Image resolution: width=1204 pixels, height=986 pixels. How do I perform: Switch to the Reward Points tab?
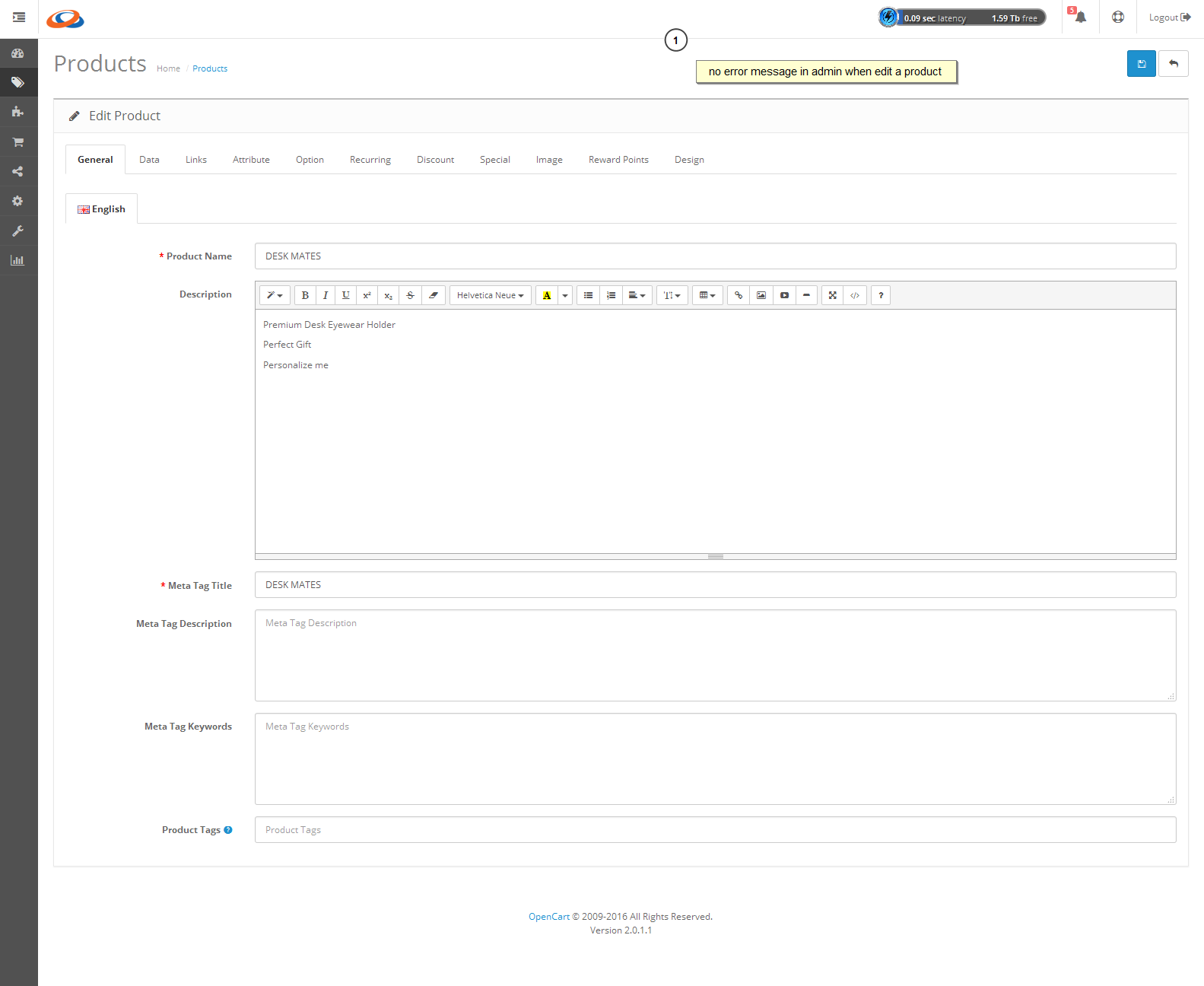tap(618, 160)
